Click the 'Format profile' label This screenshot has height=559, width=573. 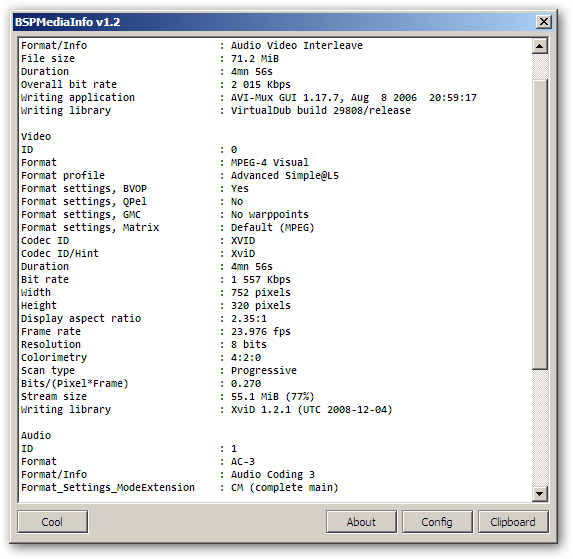coord(63,176)
